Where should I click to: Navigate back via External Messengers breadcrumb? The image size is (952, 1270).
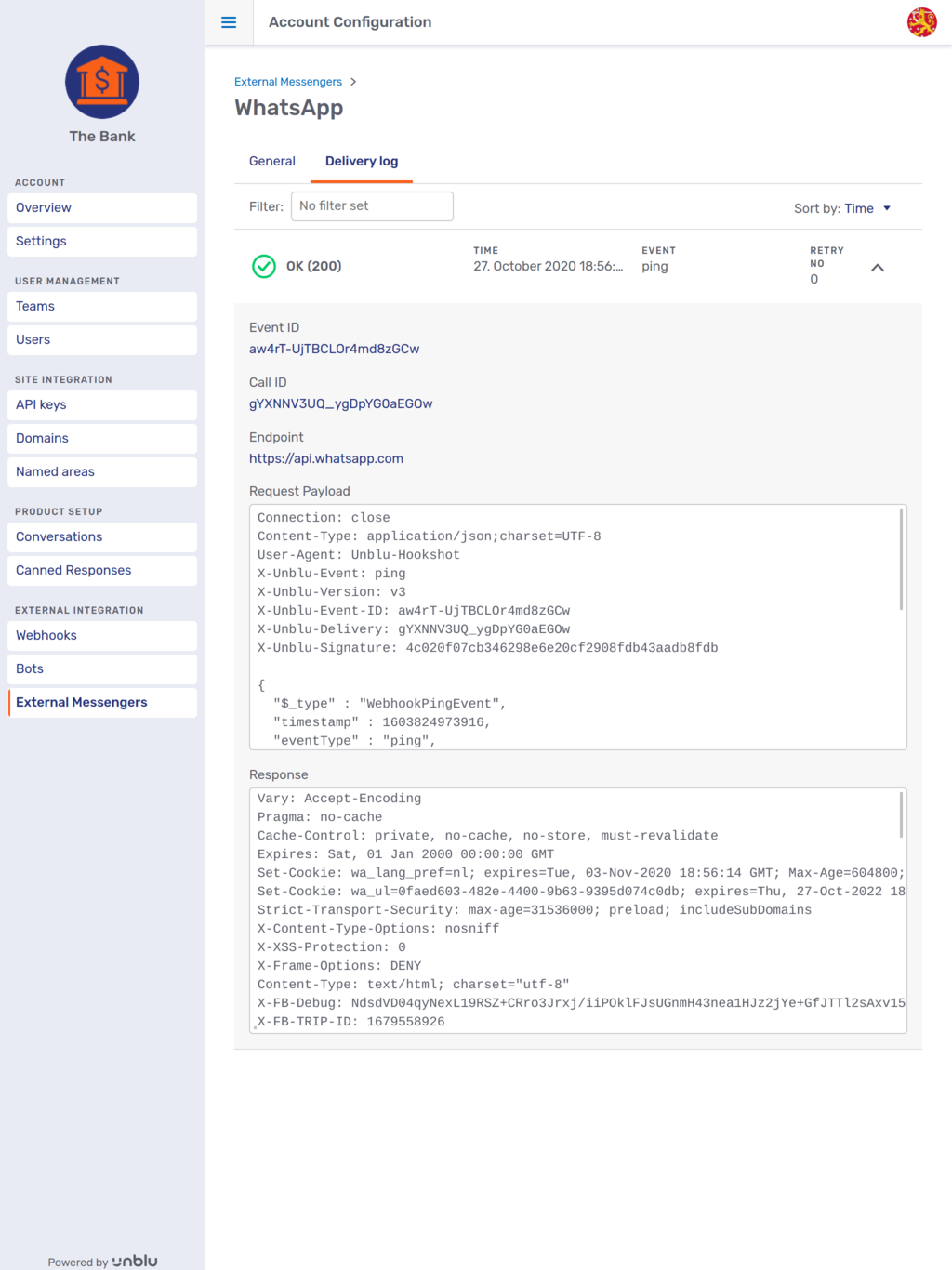coord(288,81)
